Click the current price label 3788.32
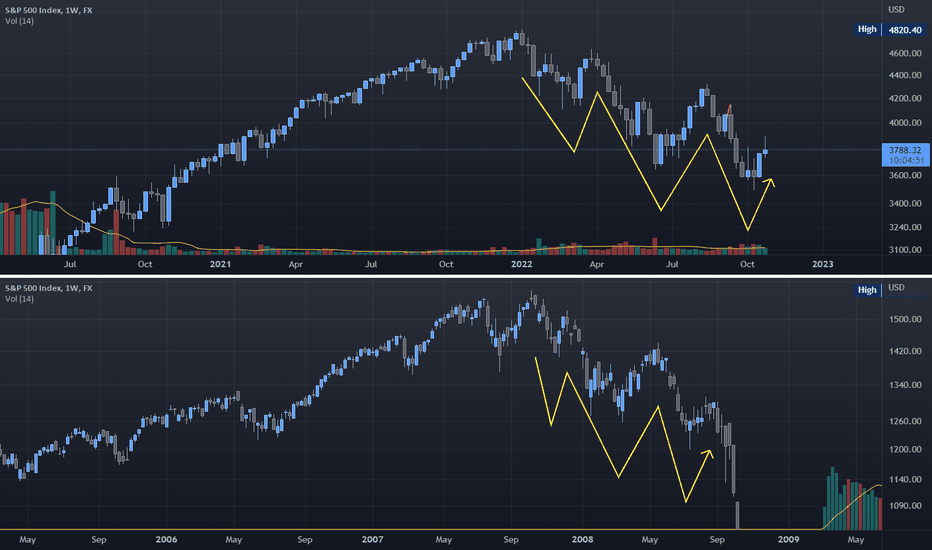932x550 pixels. [x=905, y=150]
